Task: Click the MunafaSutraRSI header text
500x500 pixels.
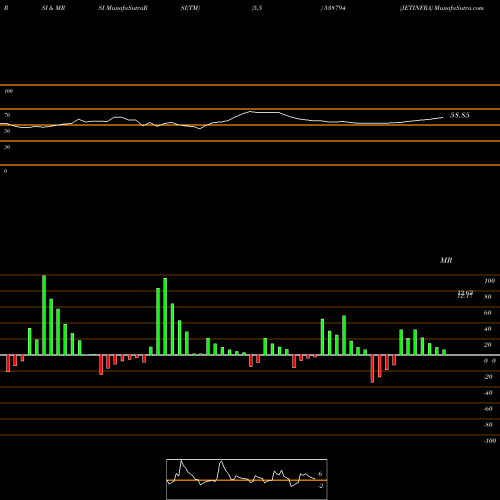Action: (123, 8)
